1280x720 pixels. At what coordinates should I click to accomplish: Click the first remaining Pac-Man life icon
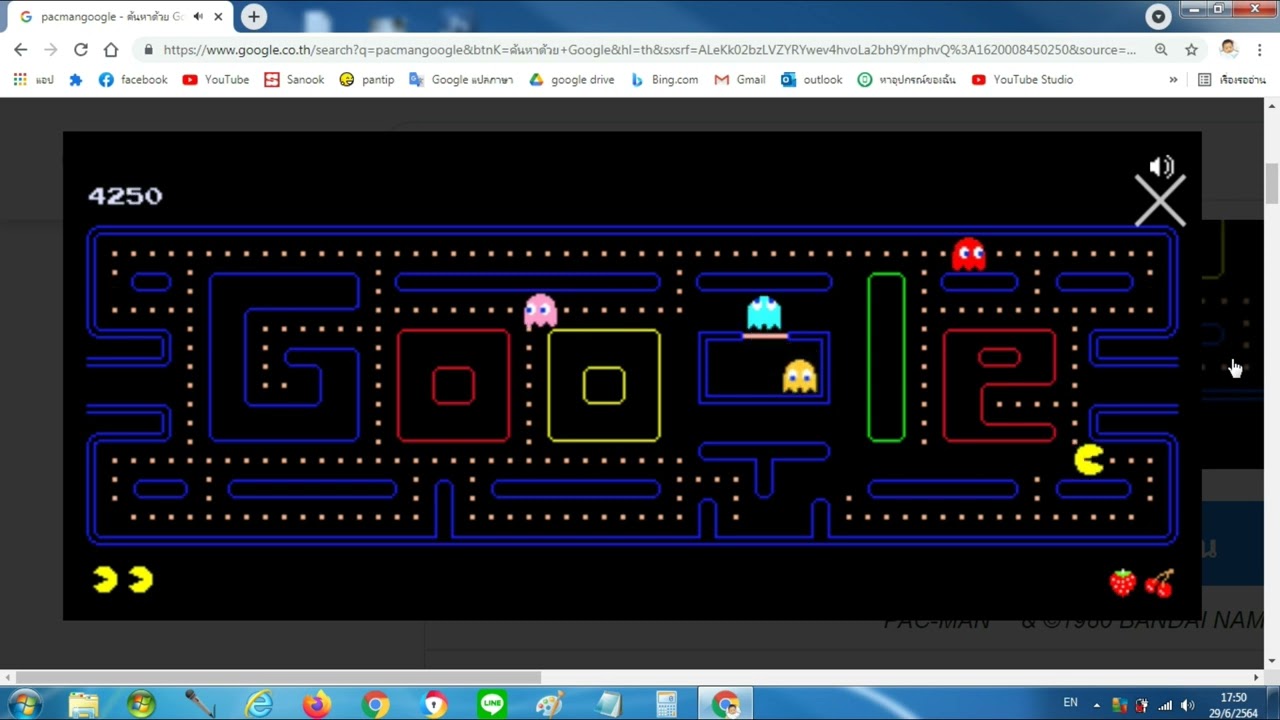105,580
